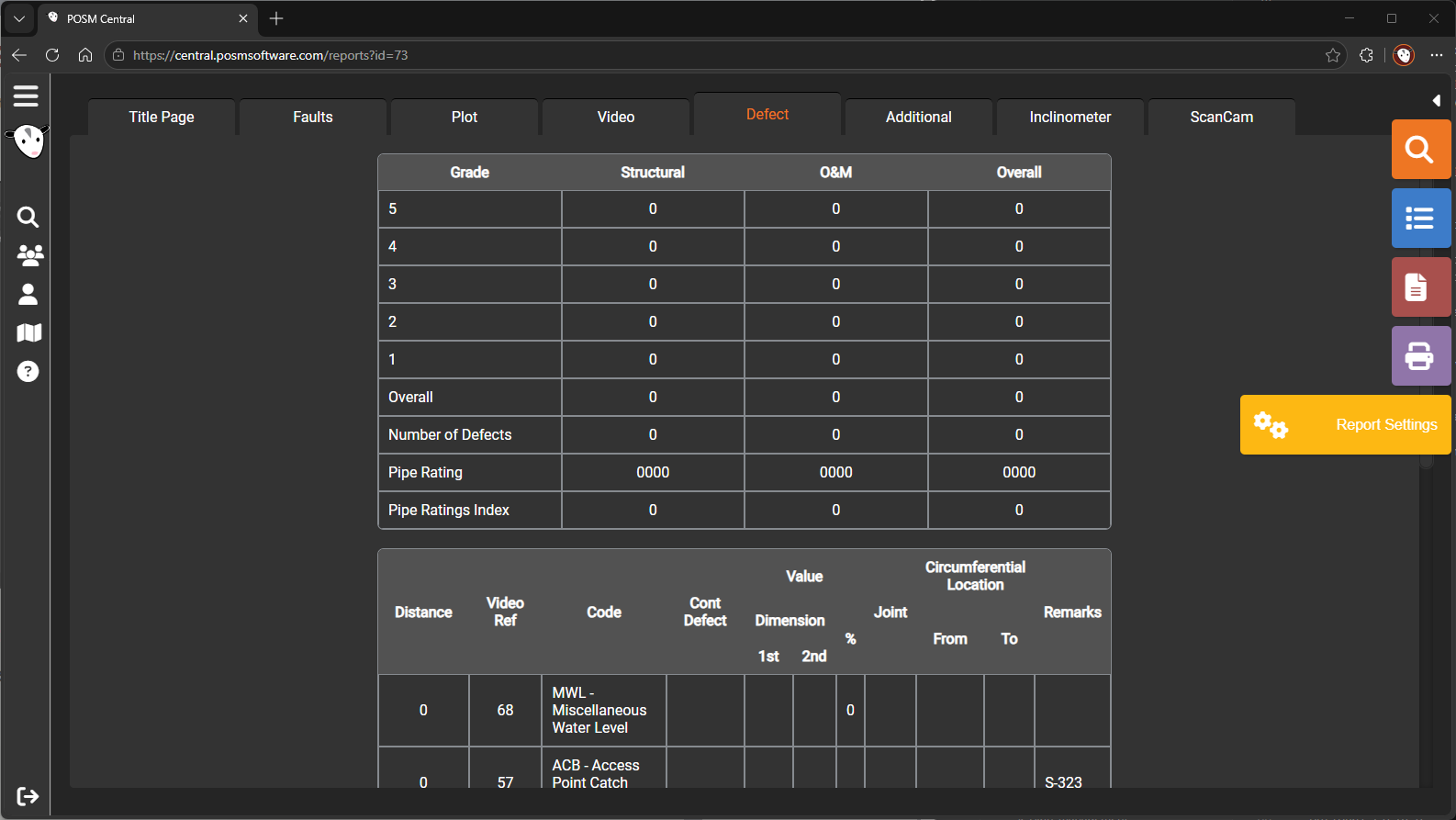Switch to the Additional tab
1456x820 pixels.
point(919,117)
